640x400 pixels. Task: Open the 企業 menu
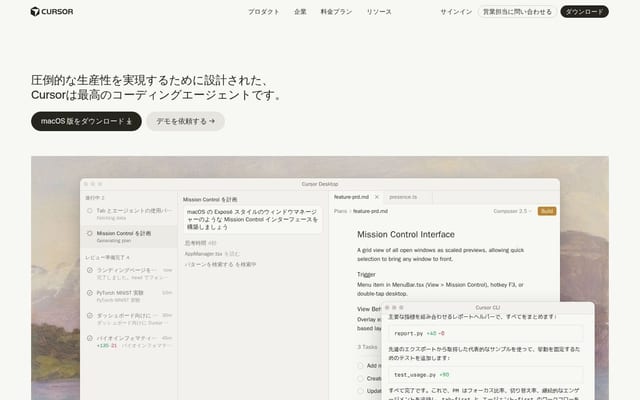pos(300,12)
